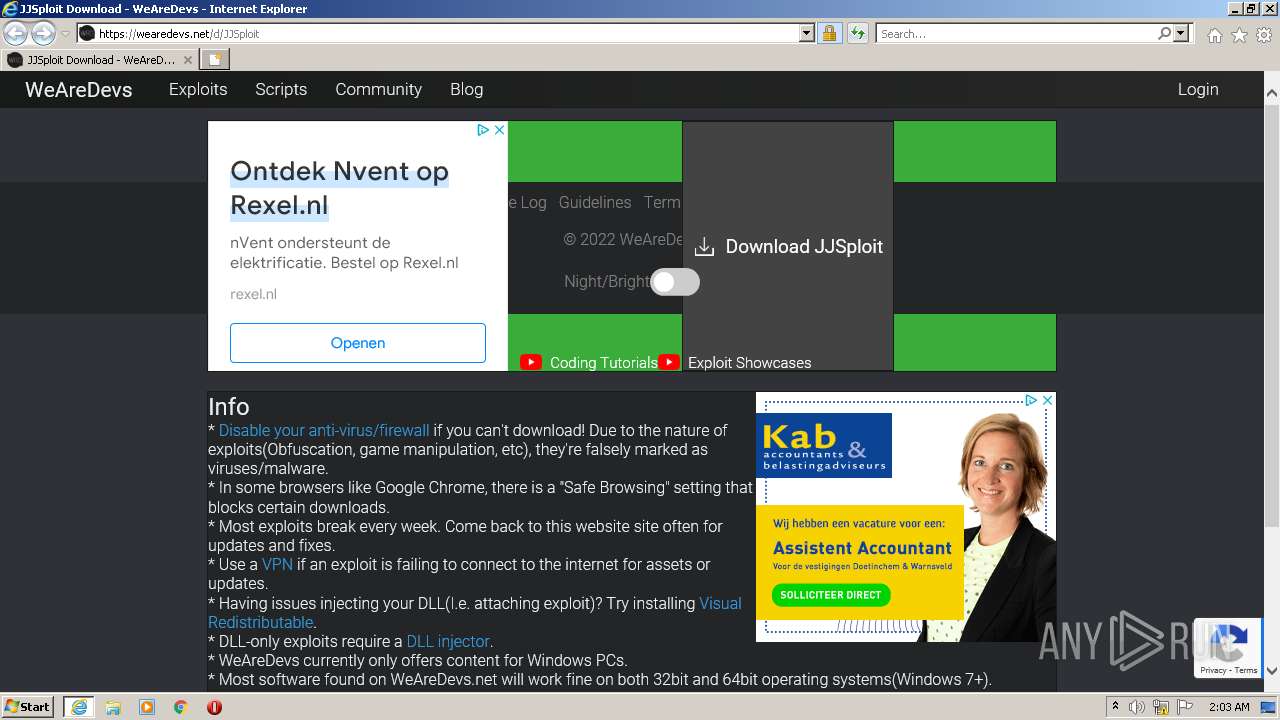This screenshot has width=1280, height=720.
Task: Click Solliciteer Direct button in ad
Action: [x=831, y=595]
